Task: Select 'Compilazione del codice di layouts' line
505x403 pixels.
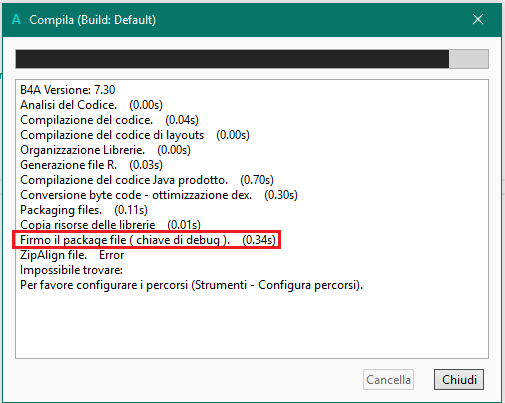Action: click(x=135, y=135)
